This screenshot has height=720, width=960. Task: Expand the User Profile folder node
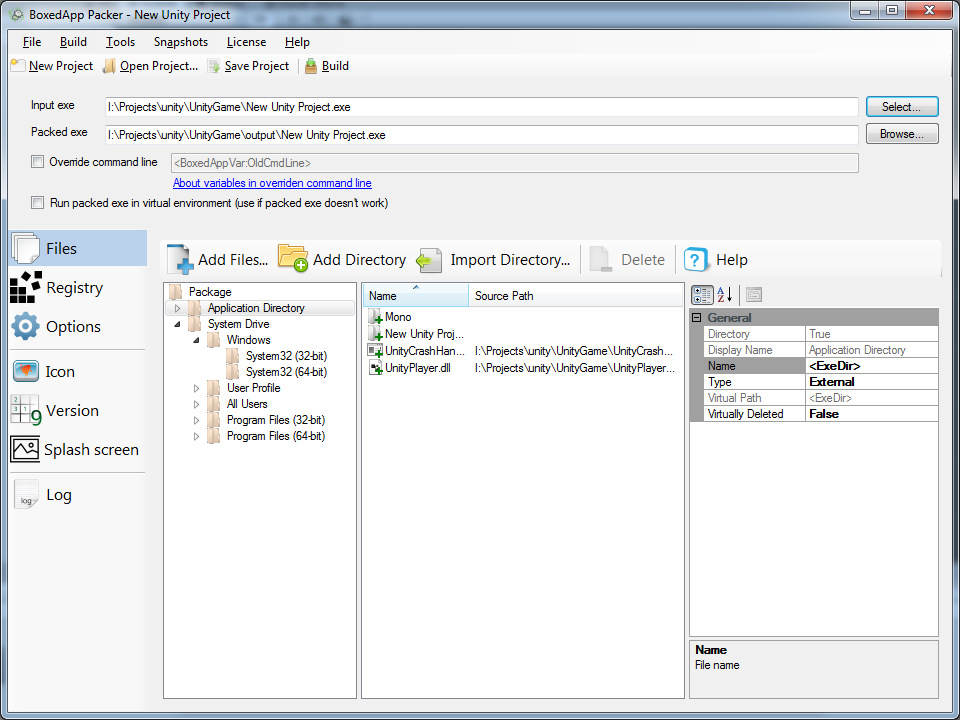pos(197,388)
